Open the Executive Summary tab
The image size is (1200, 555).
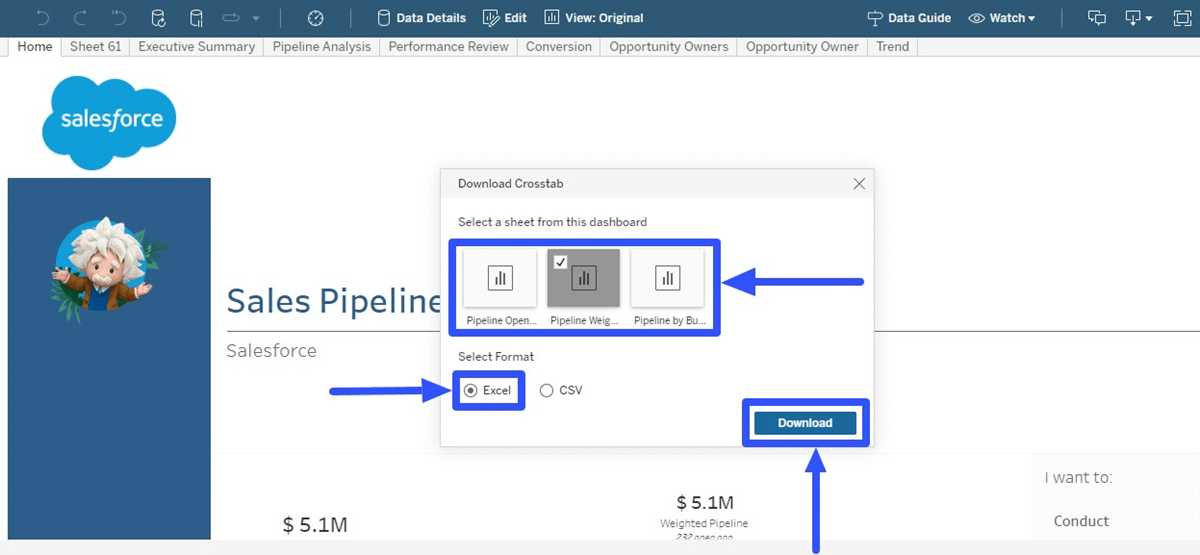point(197,47)
